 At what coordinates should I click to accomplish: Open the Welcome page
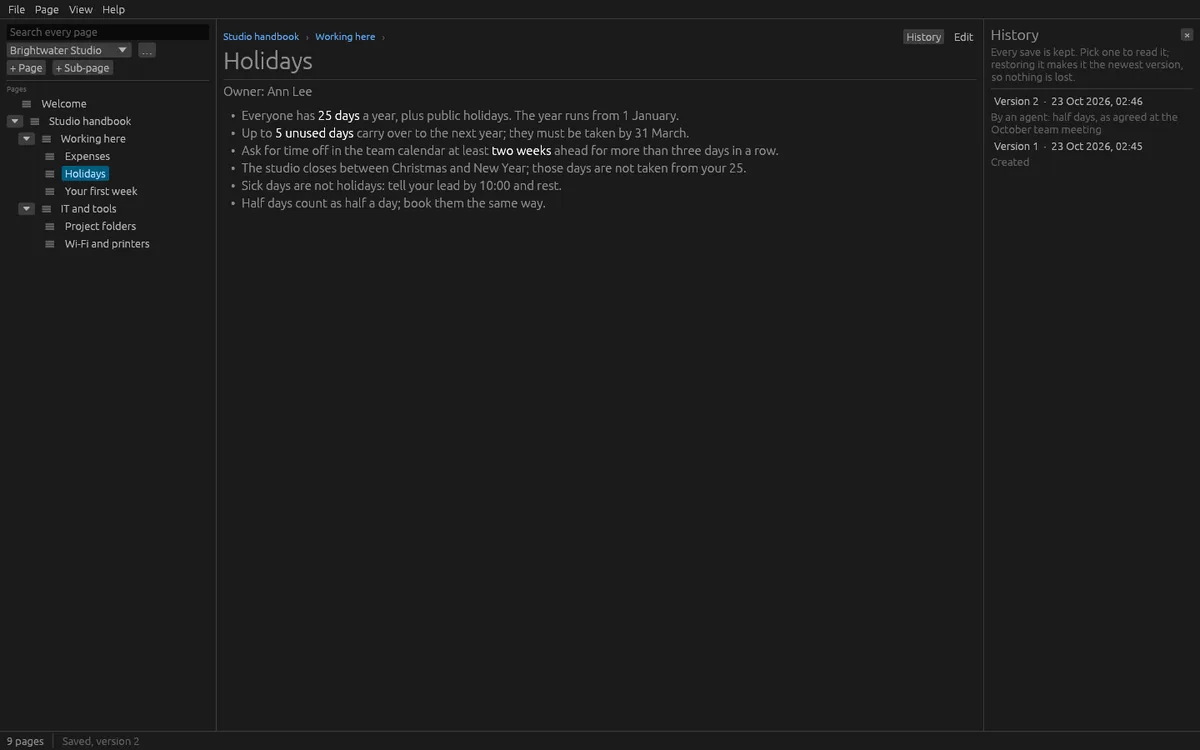(x=64, y=104)
